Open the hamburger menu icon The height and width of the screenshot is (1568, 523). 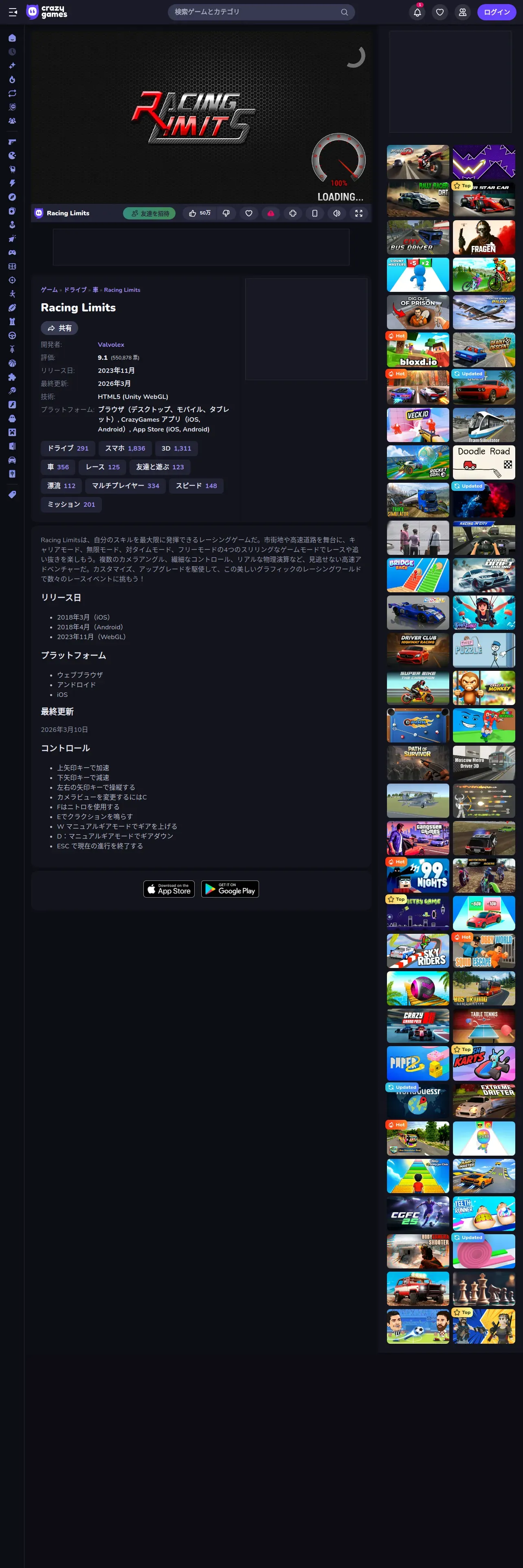click(13, 12)
